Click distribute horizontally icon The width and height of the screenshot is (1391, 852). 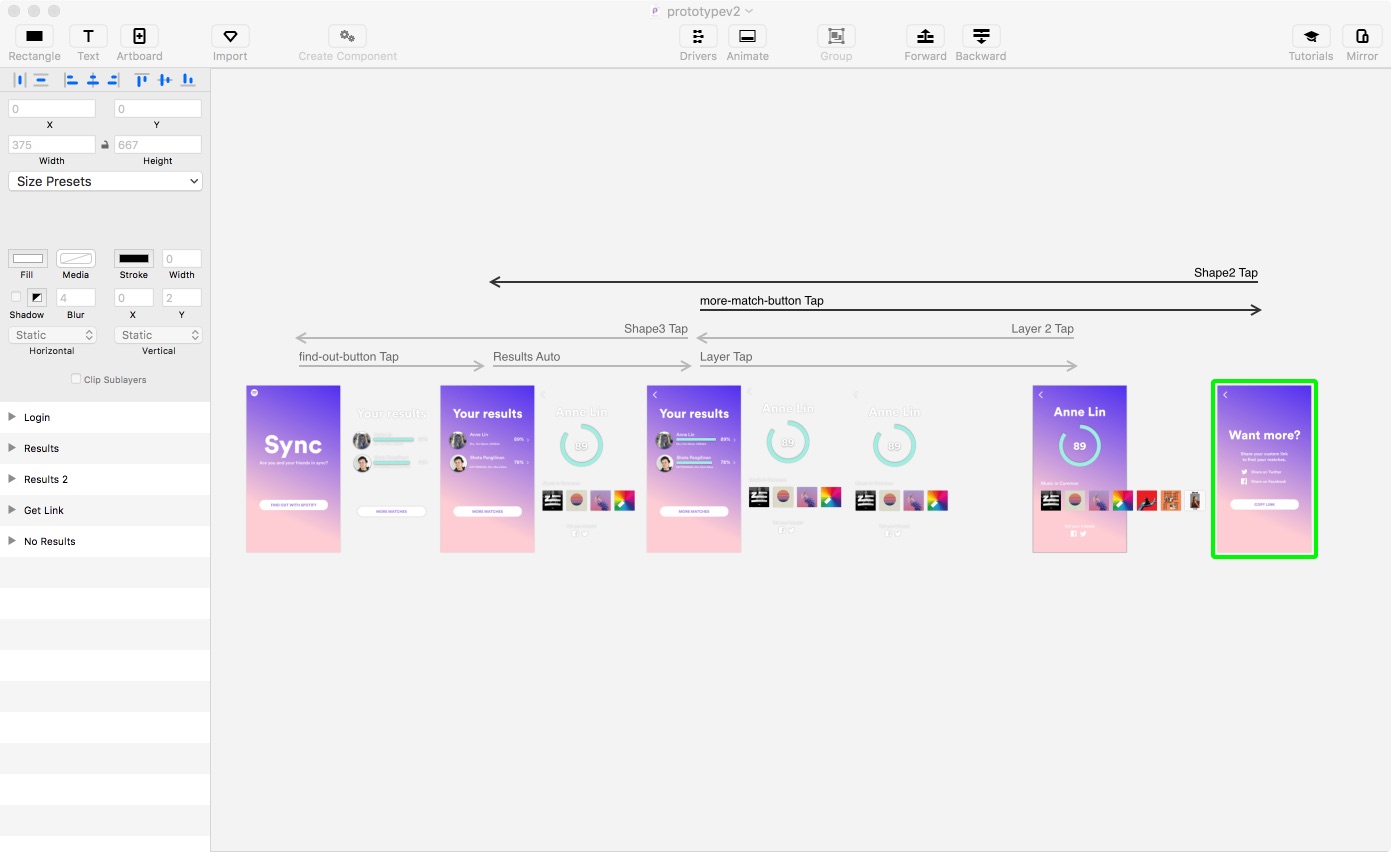tap(19, 80)
